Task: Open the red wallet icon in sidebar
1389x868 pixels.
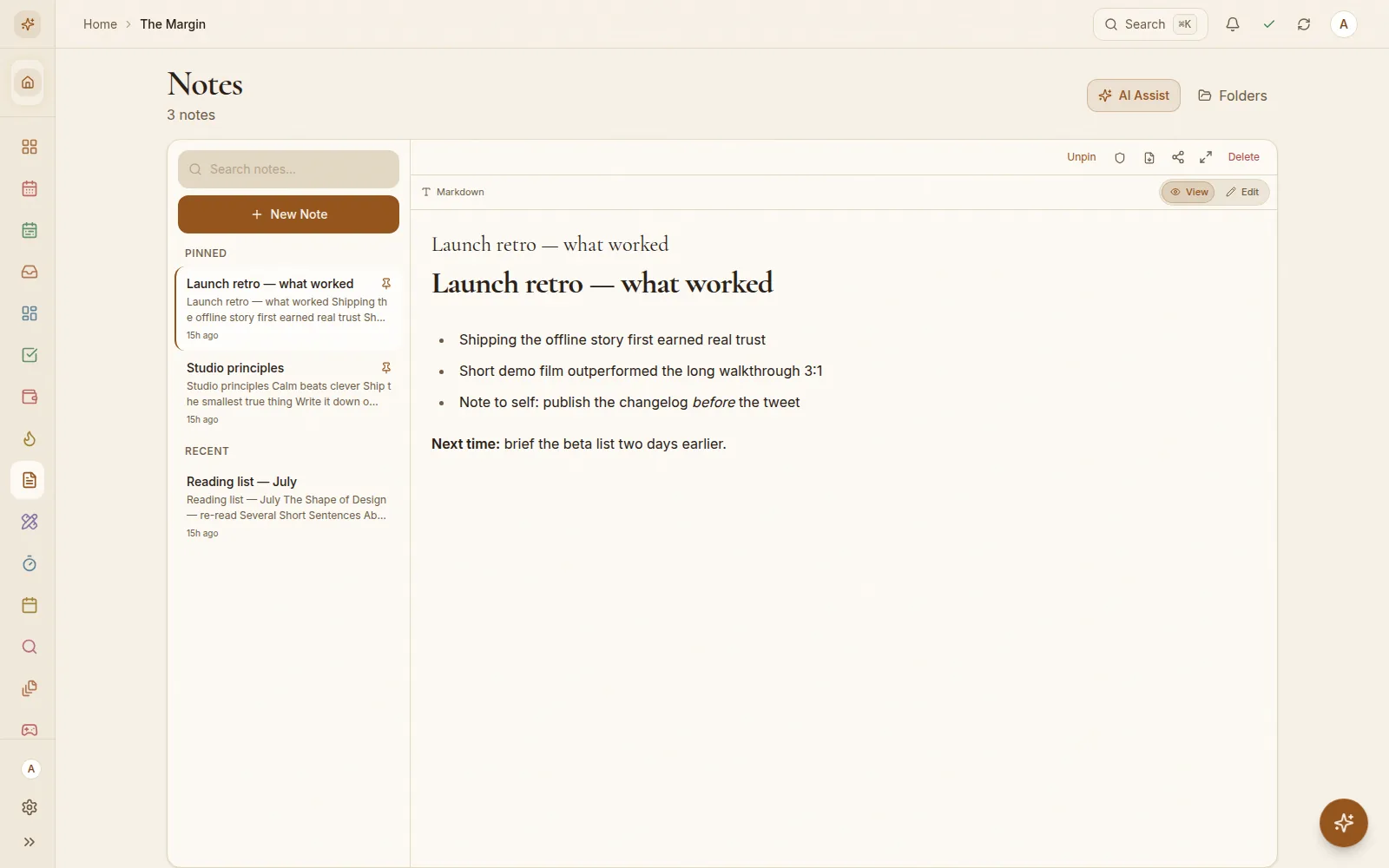Action: [x=30, y=397]
